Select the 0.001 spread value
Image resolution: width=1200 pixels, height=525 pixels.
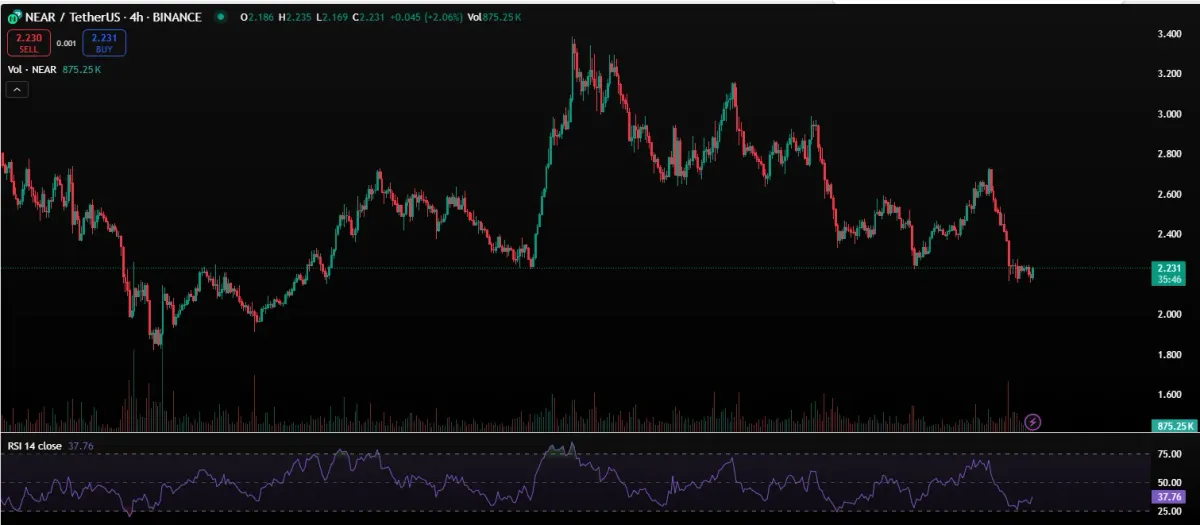[66, 43]
